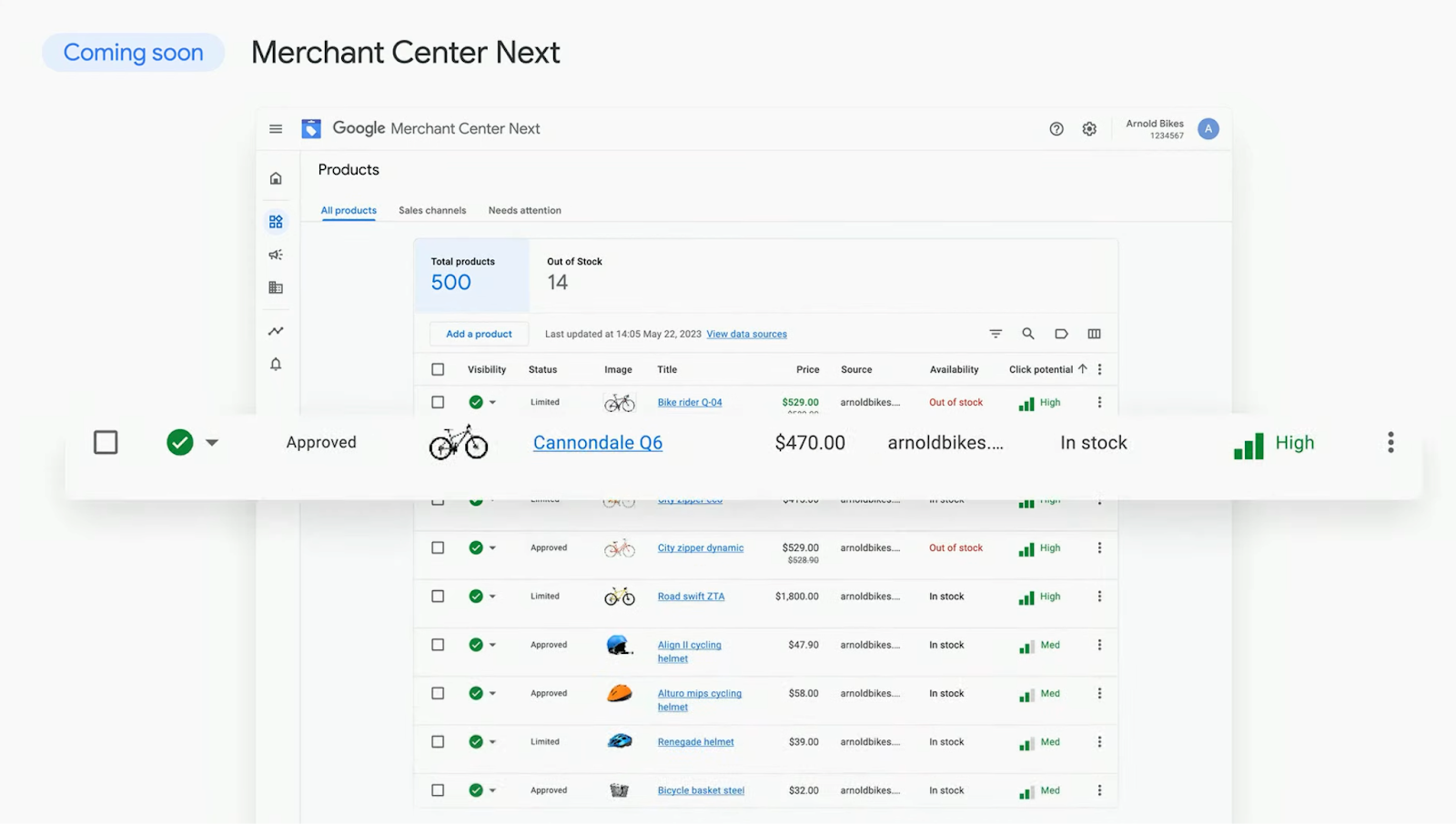Expand visibility dropdown for Cannondale Q6
Viewport: 1456px width, 824px height.
point(212,443)
